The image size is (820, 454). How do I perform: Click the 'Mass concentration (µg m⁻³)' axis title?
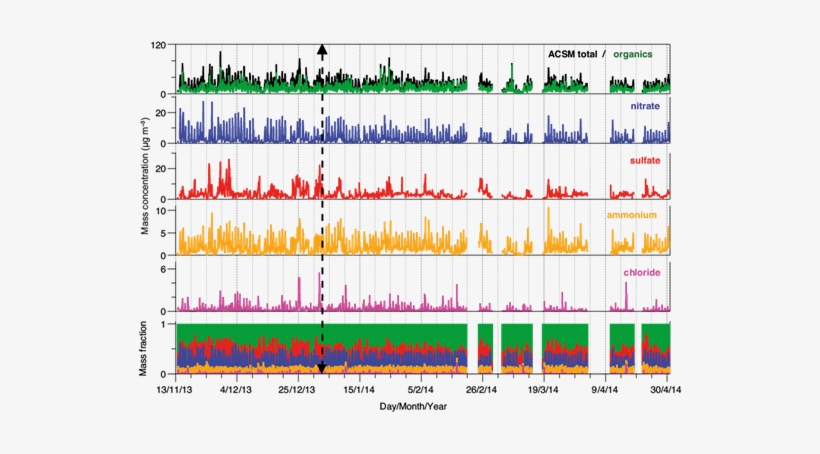(x=144, y=176)
